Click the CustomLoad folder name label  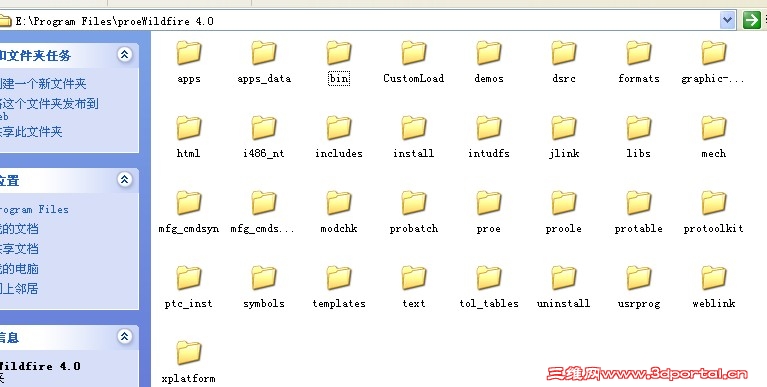[414, 78]
